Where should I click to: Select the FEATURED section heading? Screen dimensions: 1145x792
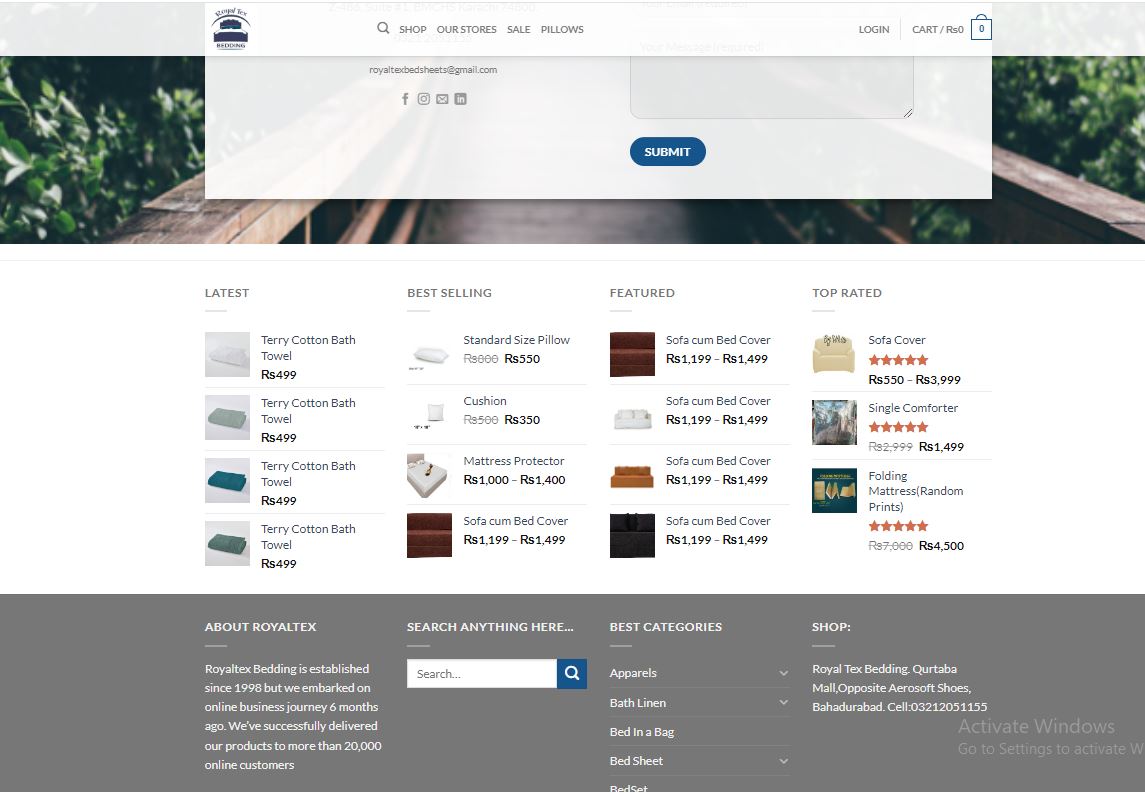[x=642, y=293]
